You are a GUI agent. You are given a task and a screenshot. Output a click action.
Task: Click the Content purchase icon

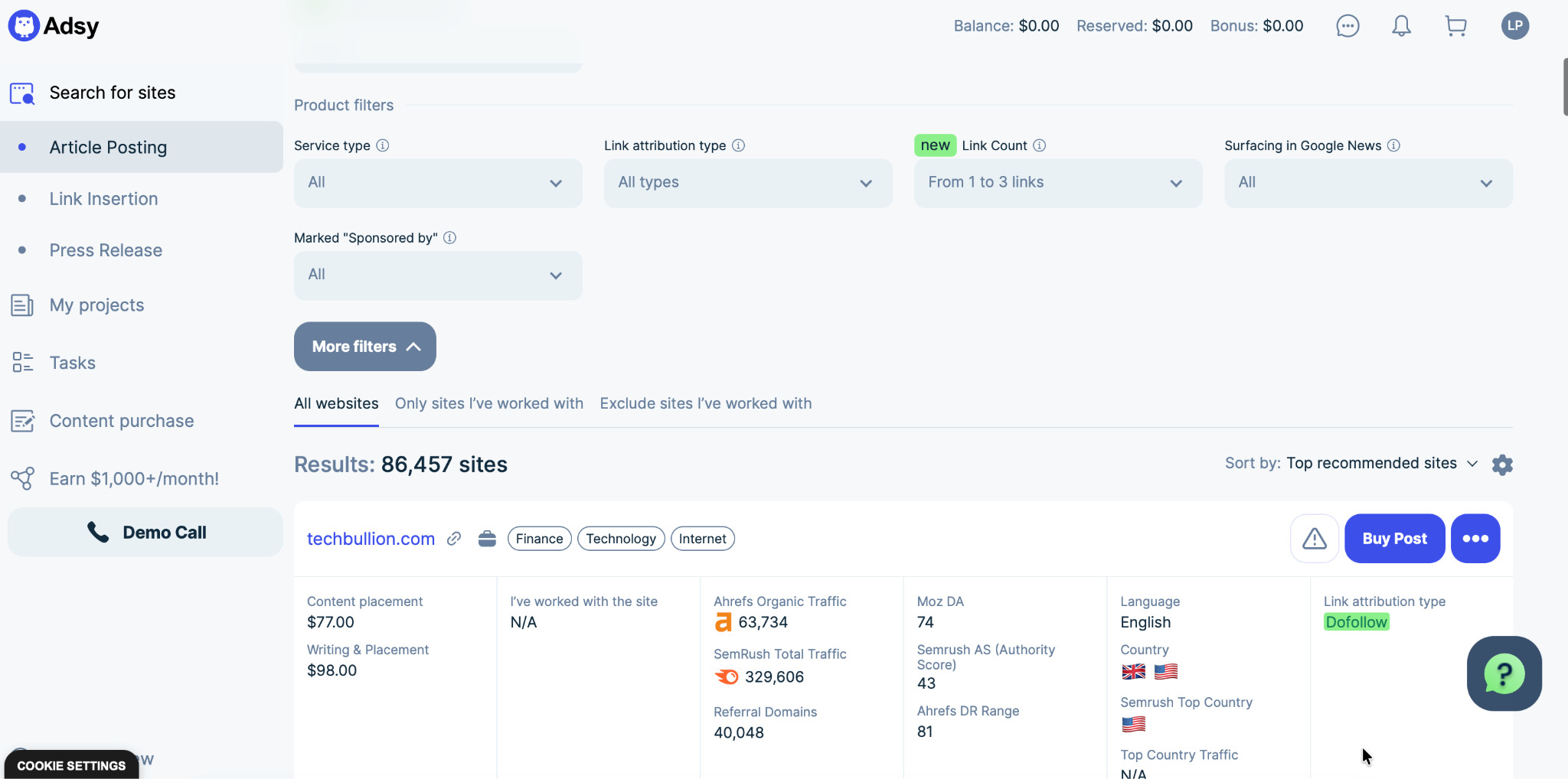(22, 421)
